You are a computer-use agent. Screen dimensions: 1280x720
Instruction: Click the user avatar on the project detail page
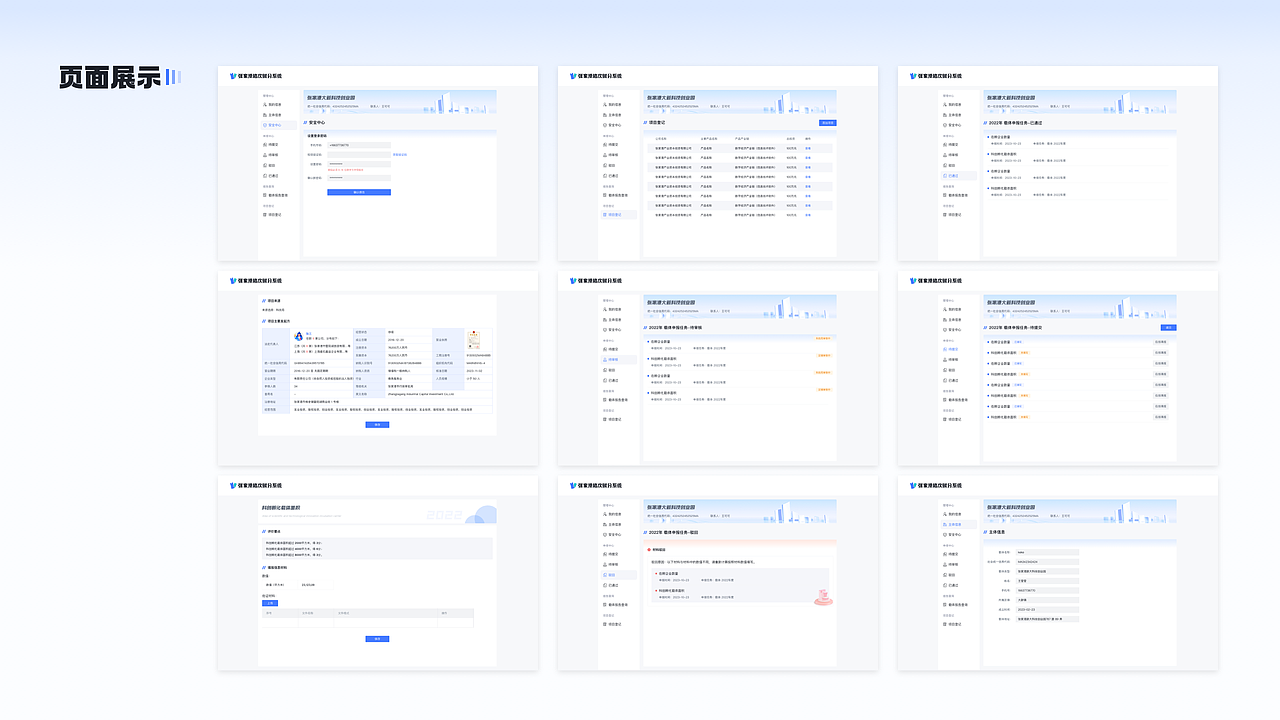click(x=298, y=336)
